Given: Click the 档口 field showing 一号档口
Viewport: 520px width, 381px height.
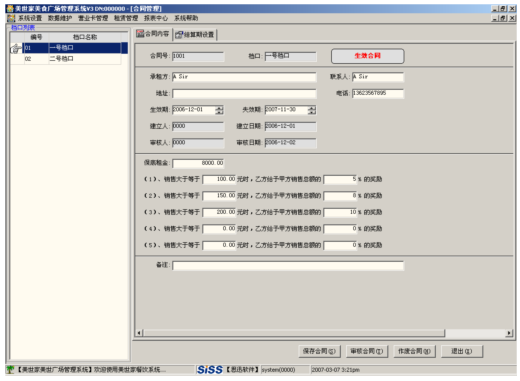Looking at the screenshot, I should pyautogui.click(x=290, y=56).
